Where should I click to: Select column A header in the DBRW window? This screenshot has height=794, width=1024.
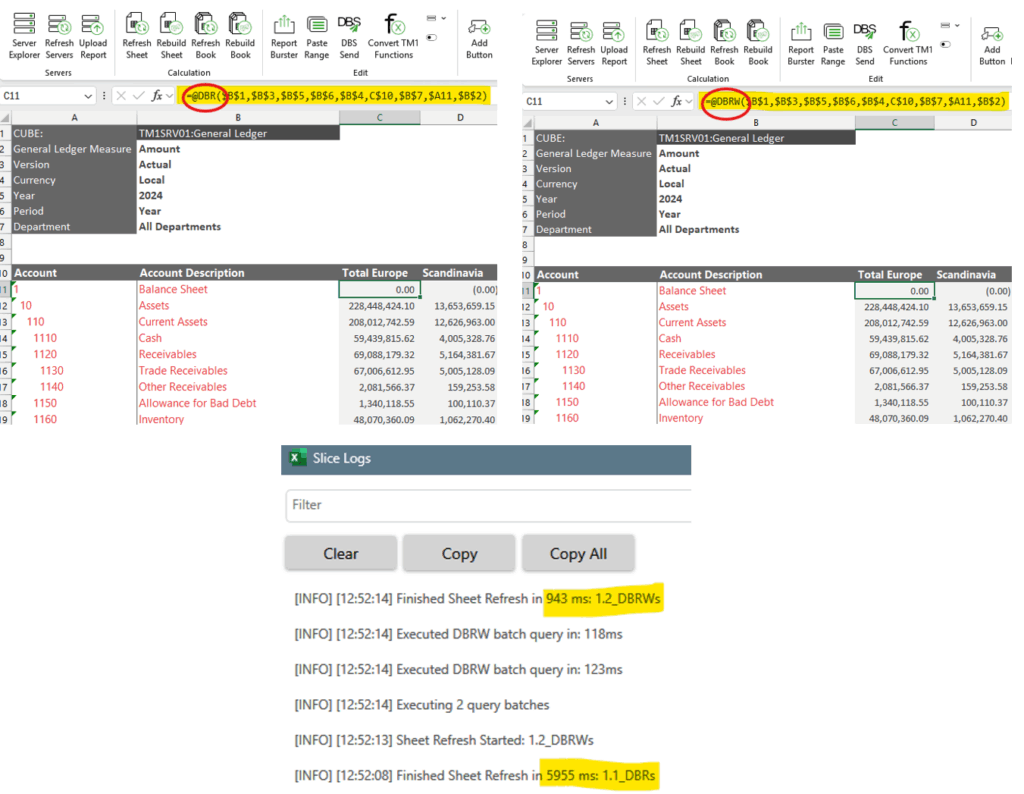(x=595, y=123)
